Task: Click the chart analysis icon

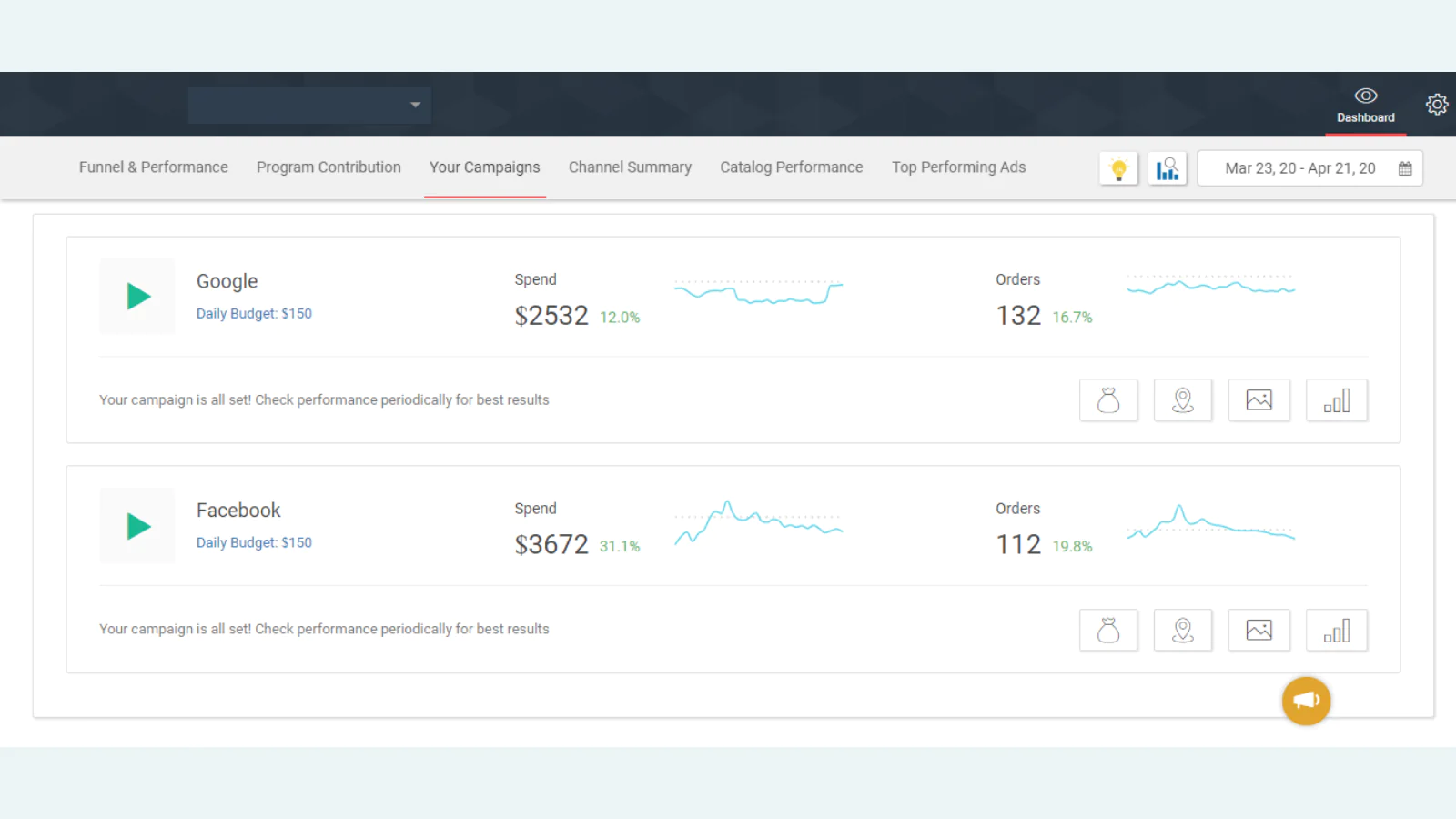Action: click(x=1167, y=168)
